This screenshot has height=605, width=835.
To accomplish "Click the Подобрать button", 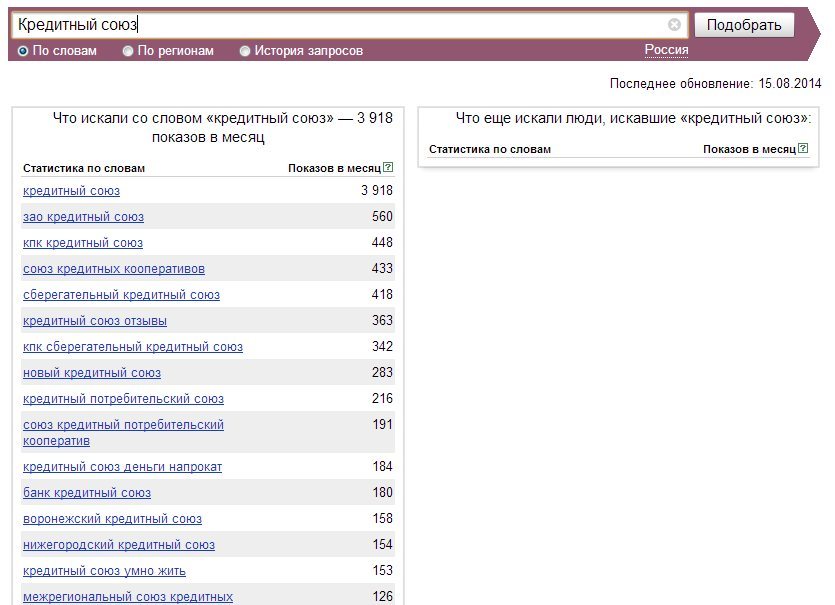I will tap(744, 25).
